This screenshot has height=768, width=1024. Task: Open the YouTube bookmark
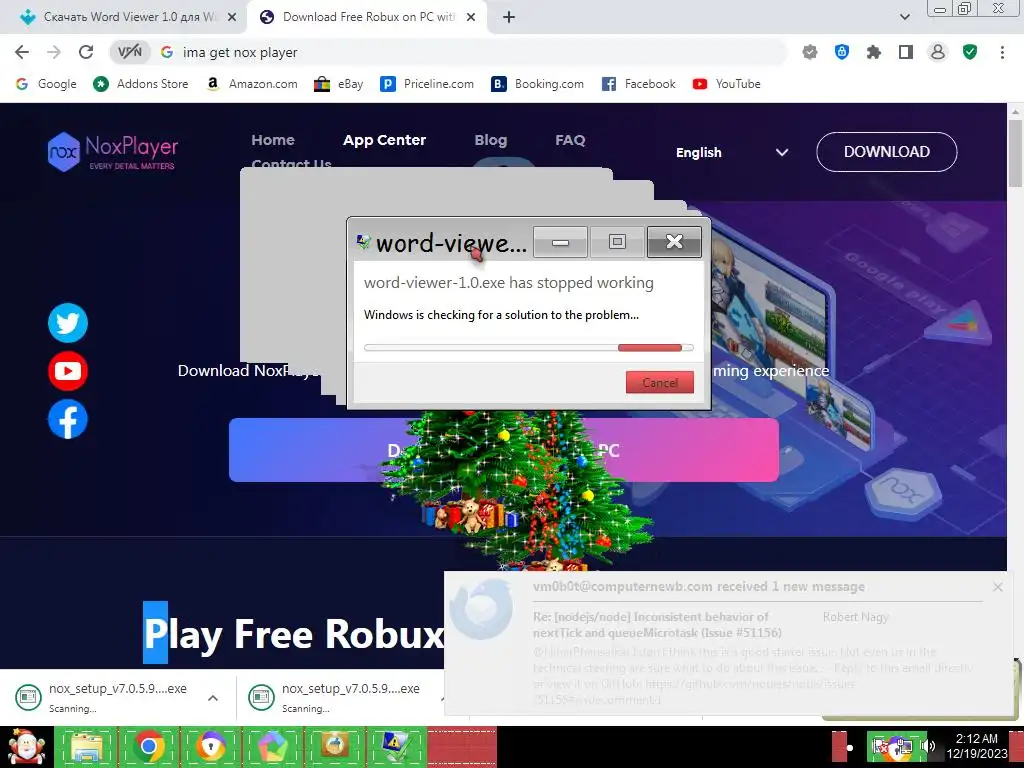727,84
